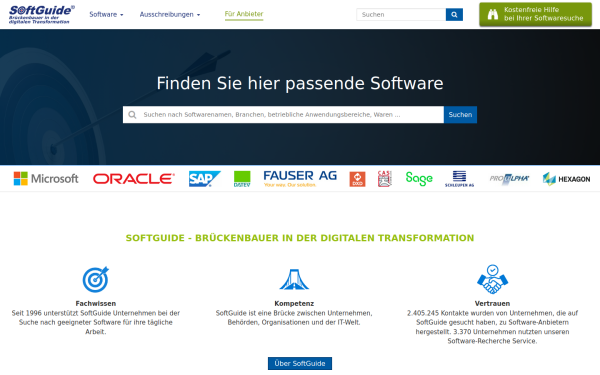Open the Software dropdown menu
The image size is (600, 375).
point(106,15)
